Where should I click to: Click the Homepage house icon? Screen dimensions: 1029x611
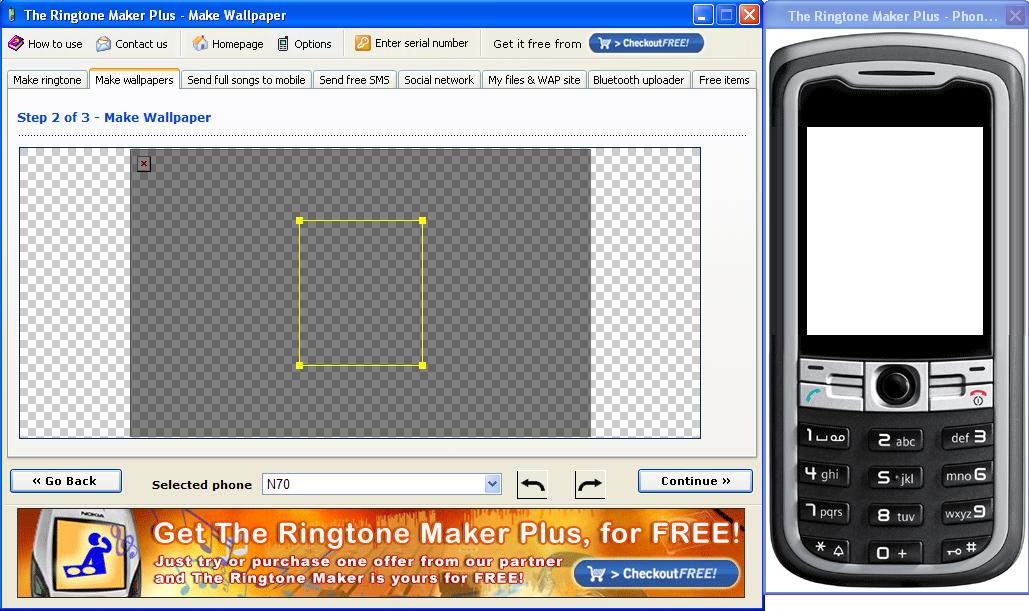[200, 43]
